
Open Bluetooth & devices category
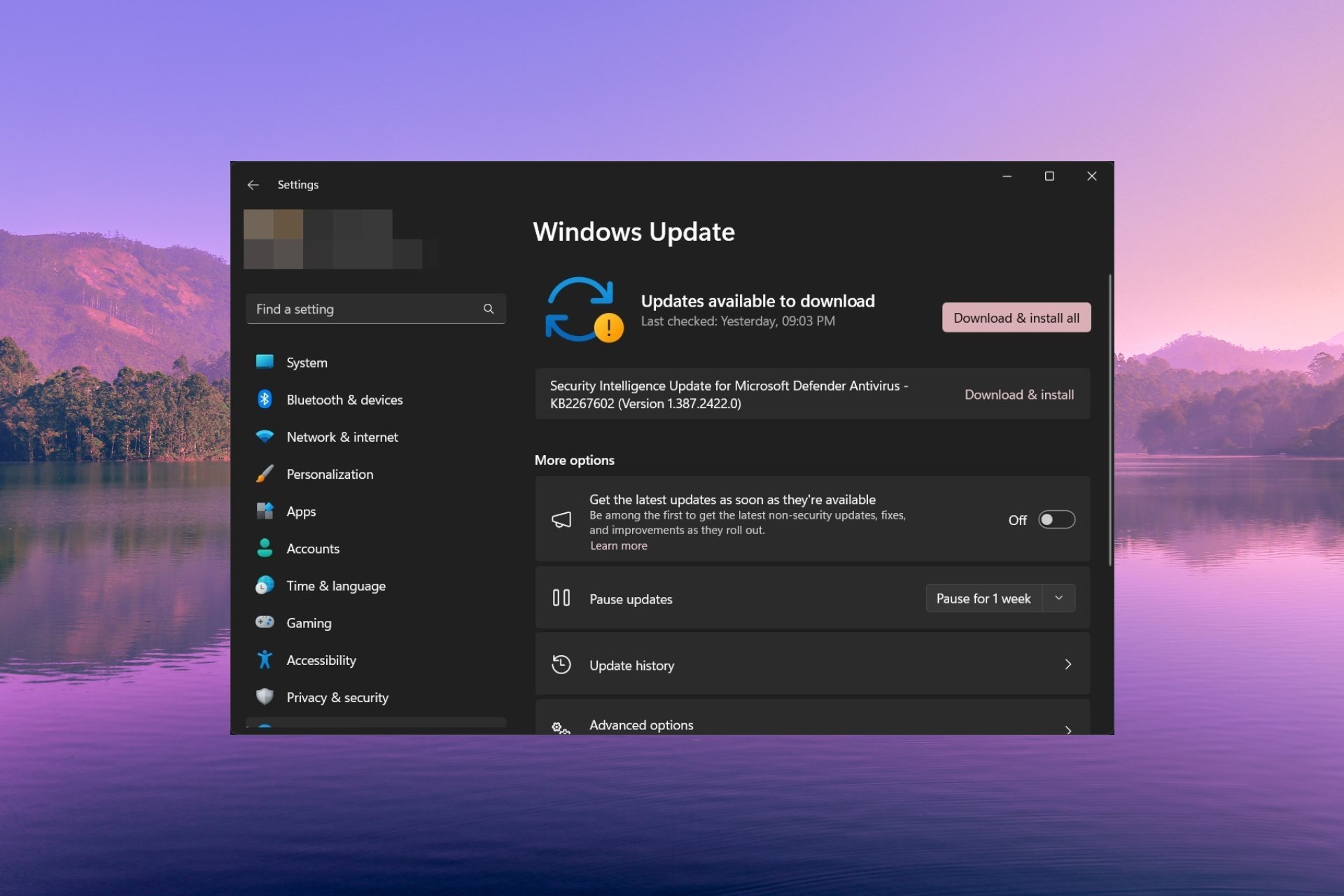[376, 399]
